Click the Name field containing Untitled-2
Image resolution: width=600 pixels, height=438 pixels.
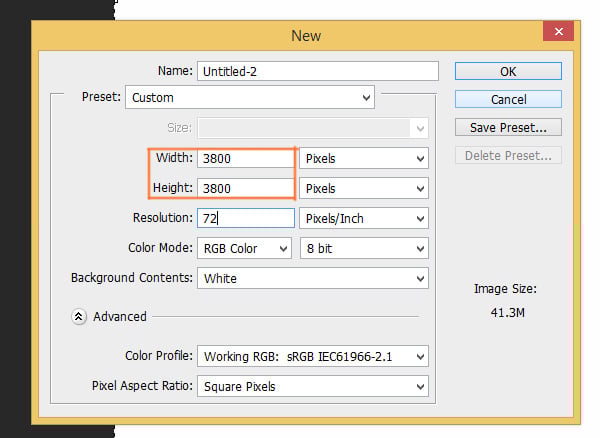tap(318, 71)
